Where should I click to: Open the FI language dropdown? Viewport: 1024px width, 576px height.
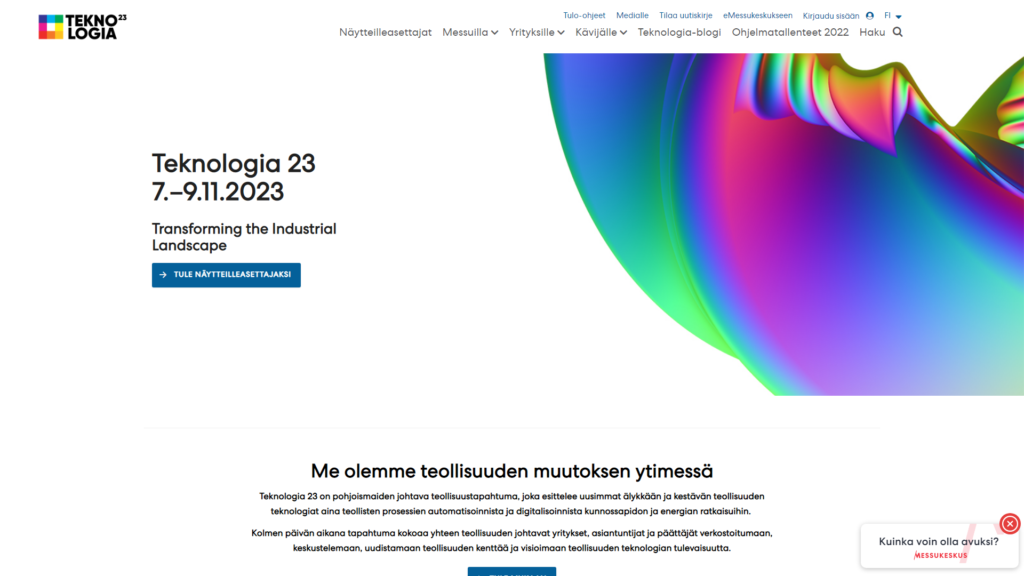pyautogui.click(x=893, y=16)
